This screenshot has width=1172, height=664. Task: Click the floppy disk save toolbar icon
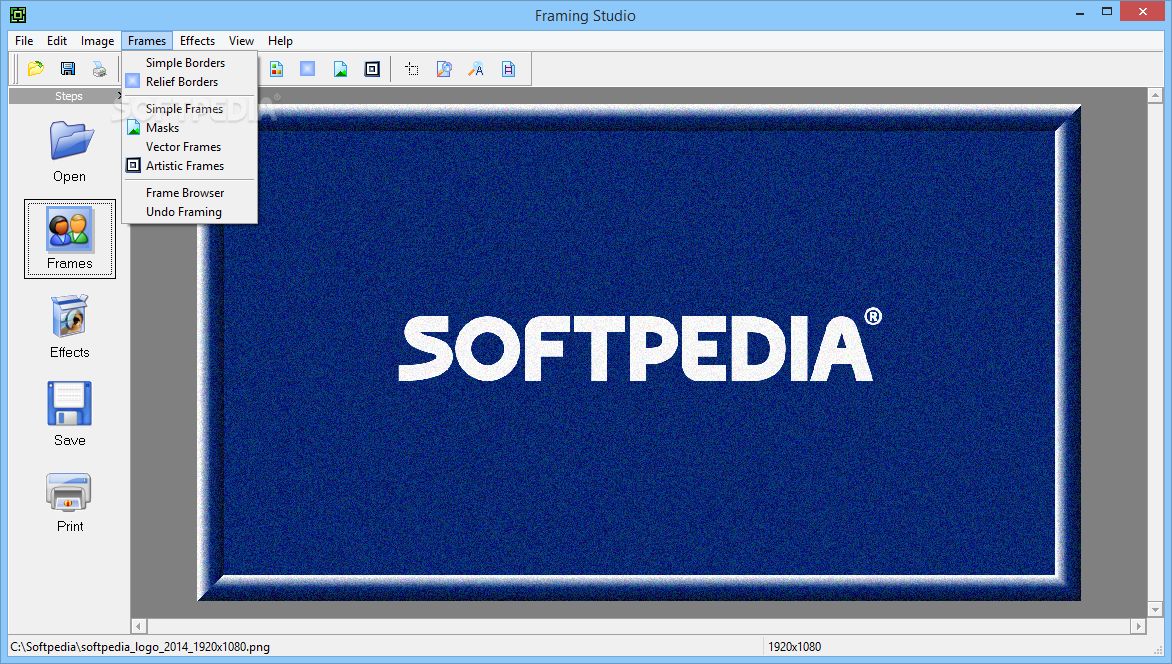pos(67,69)
